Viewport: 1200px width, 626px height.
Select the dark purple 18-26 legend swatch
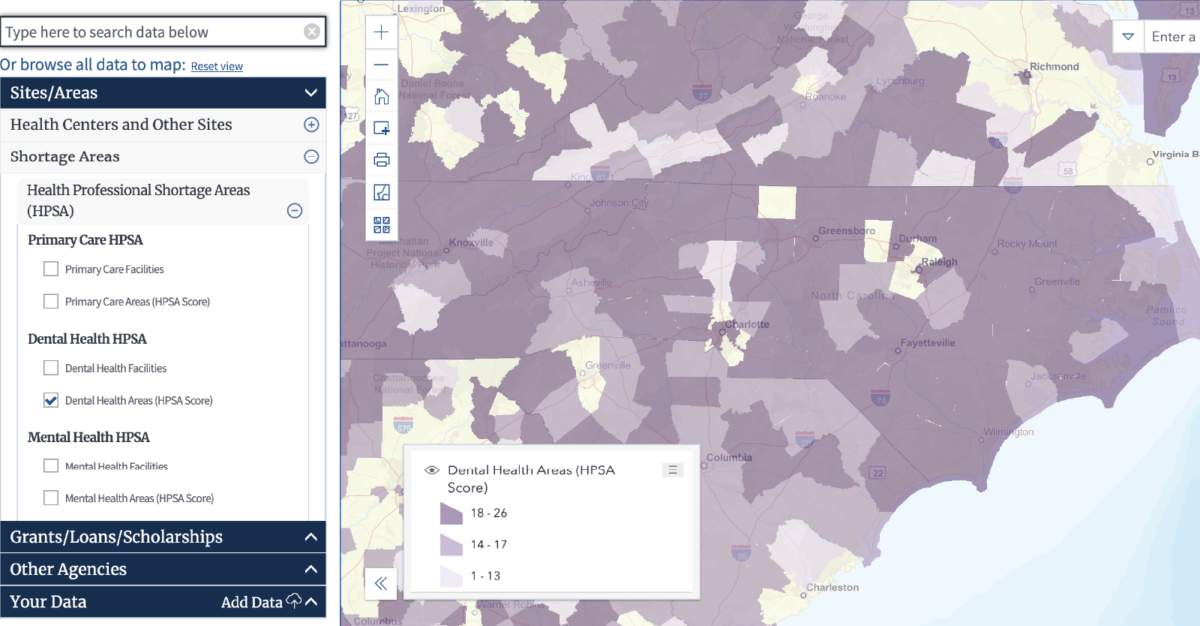pyautogui.click(x=452, y=512)
